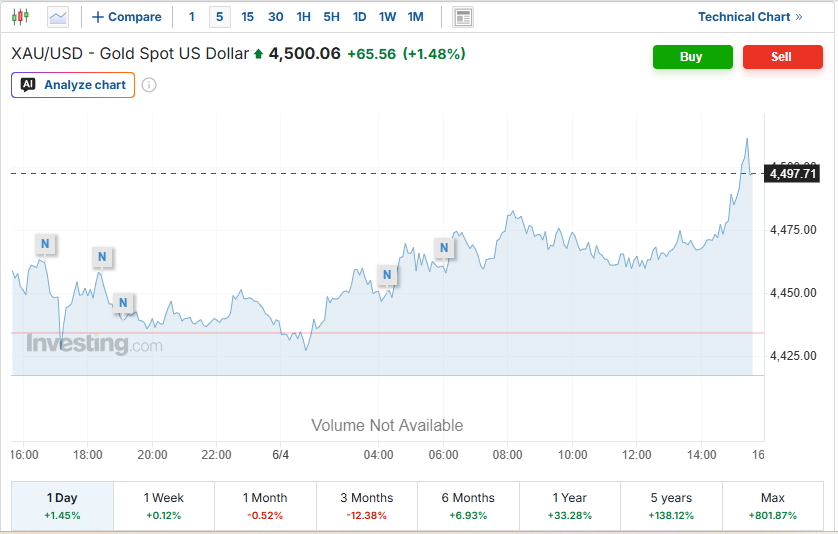Select the 1 Year range tab
The height and width of the screenshot is (534, 838).
pyautogui.click(x=570, y=506)
